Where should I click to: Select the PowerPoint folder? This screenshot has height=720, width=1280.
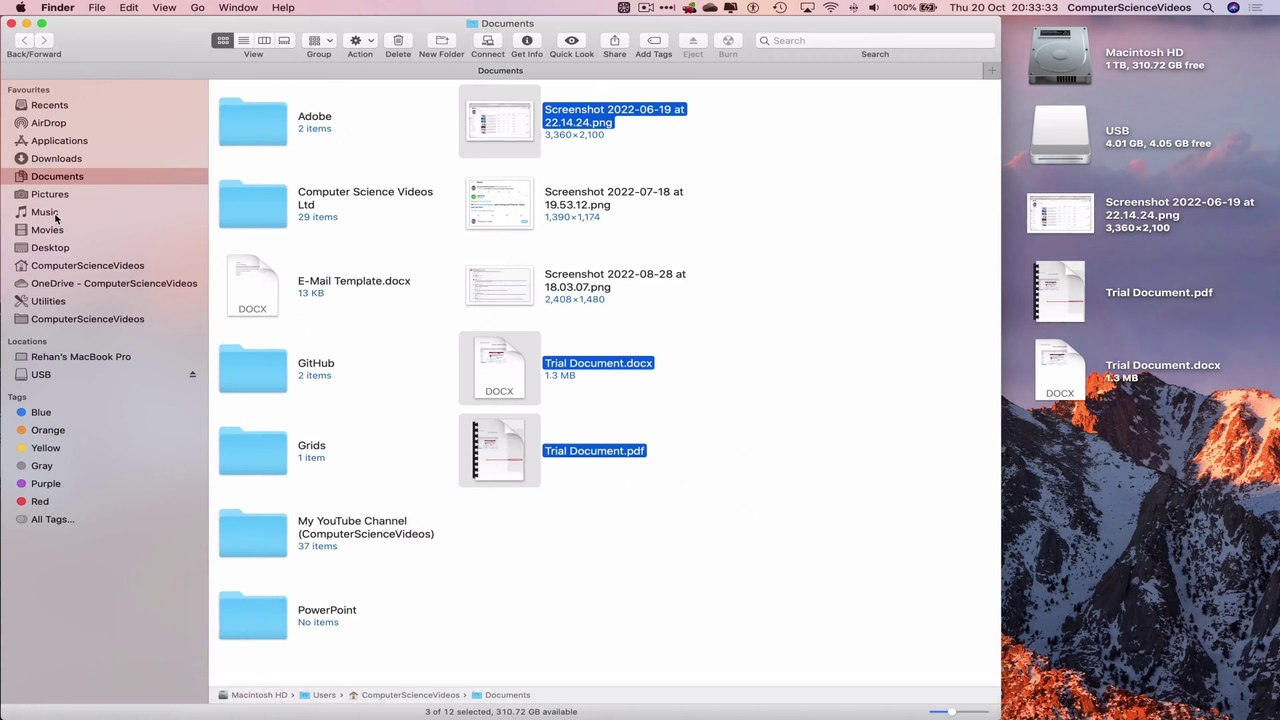(x=253, y=615)
